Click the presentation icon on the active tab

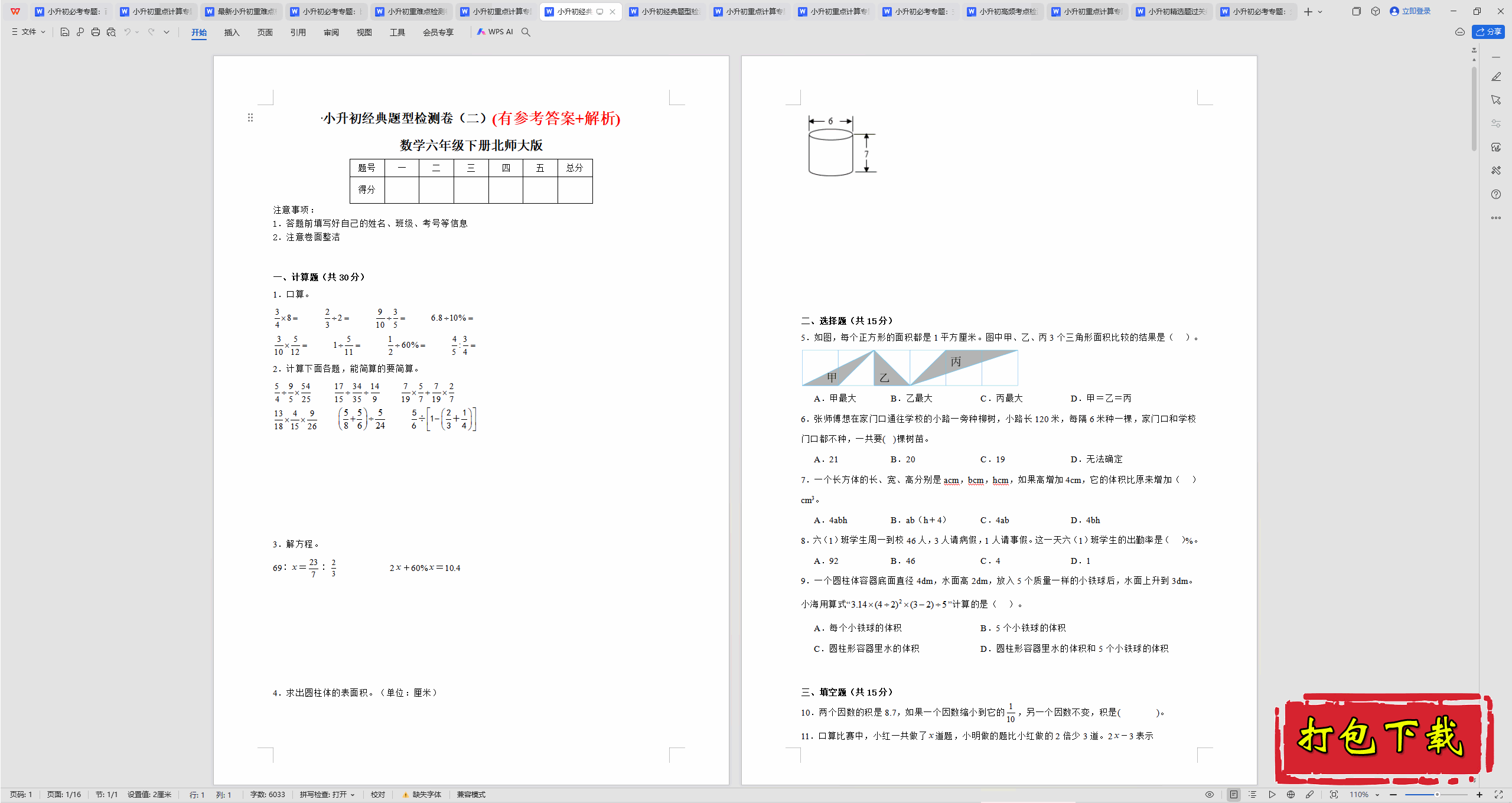599,11
